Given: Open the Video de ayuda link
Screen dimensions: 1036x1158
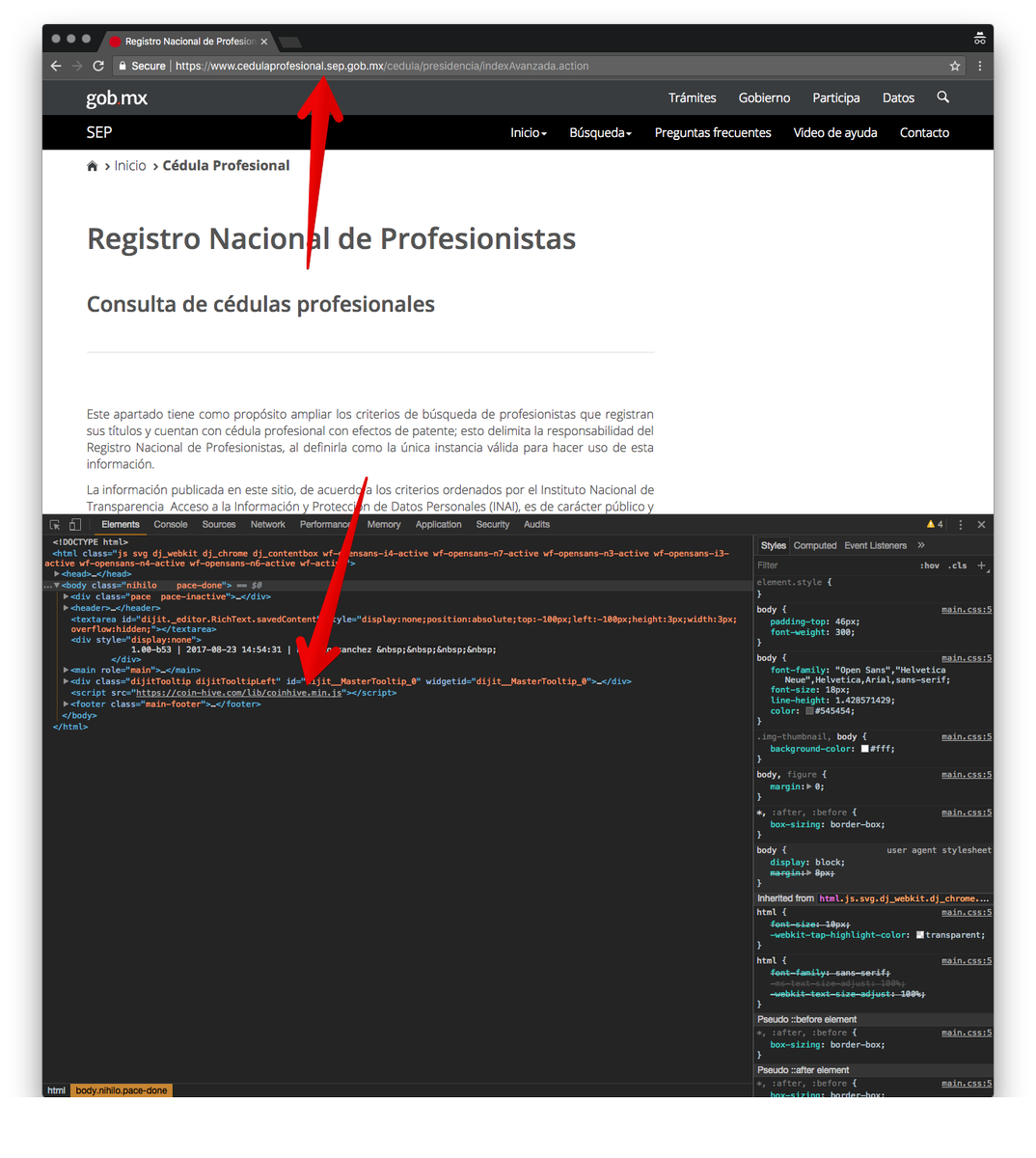Looking at the screenshot, I should click(835, 133).
